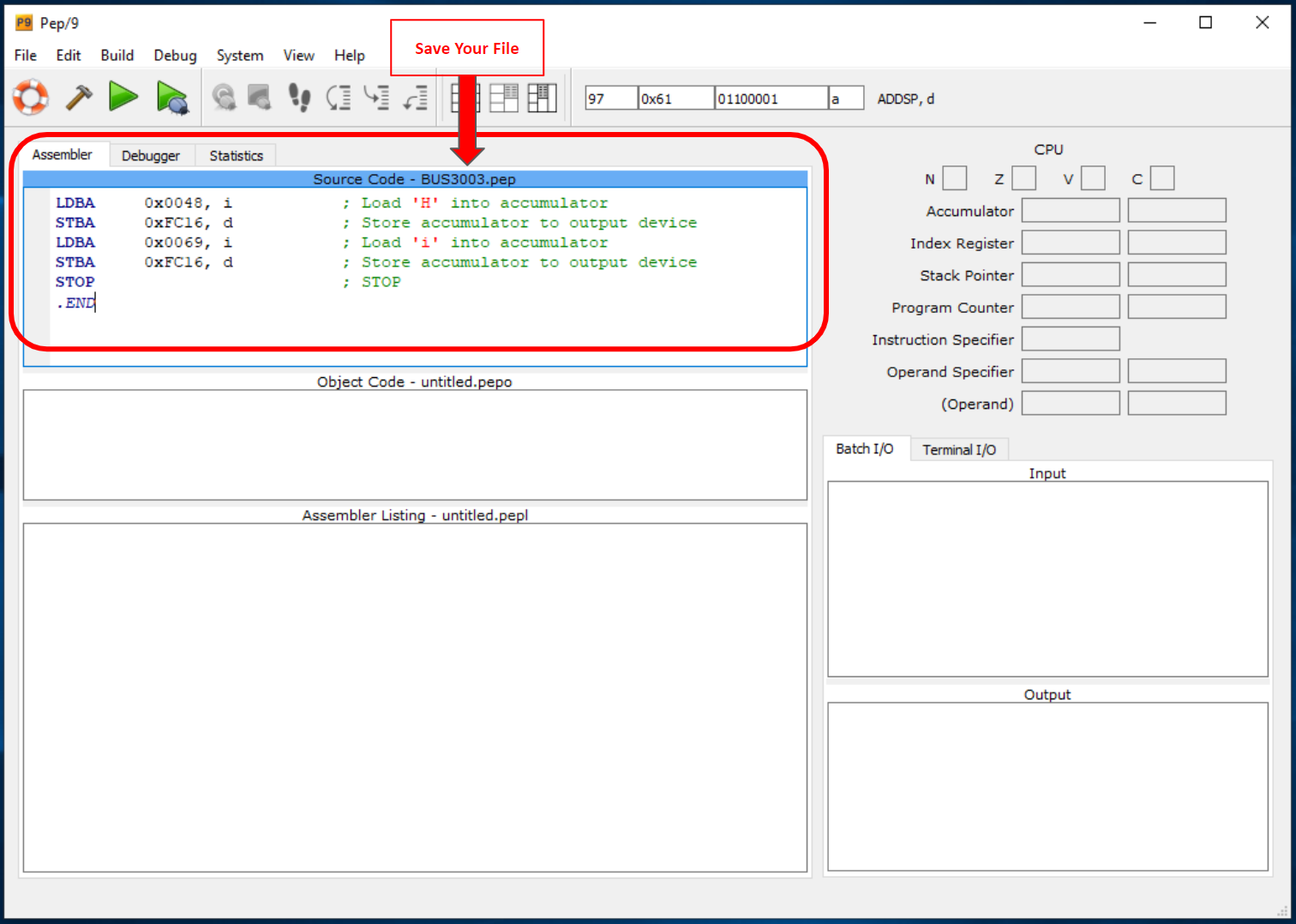Switch to code, CPU and memory layout
This screenshot has height=924, width=1296.
[x=542, y=98]
